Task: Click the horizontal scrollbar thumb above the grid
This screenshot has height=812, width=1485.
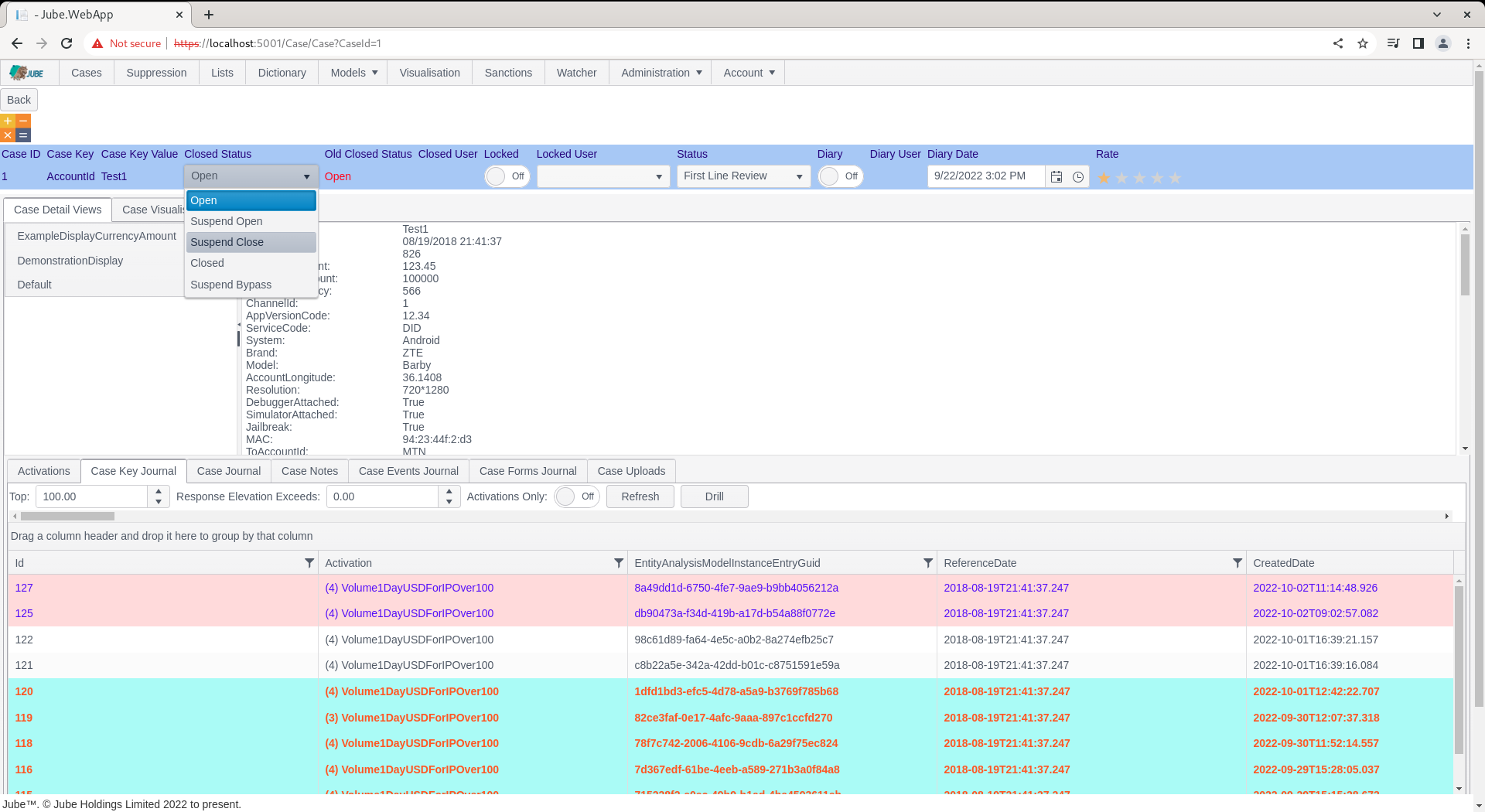Action: point(68,516)
